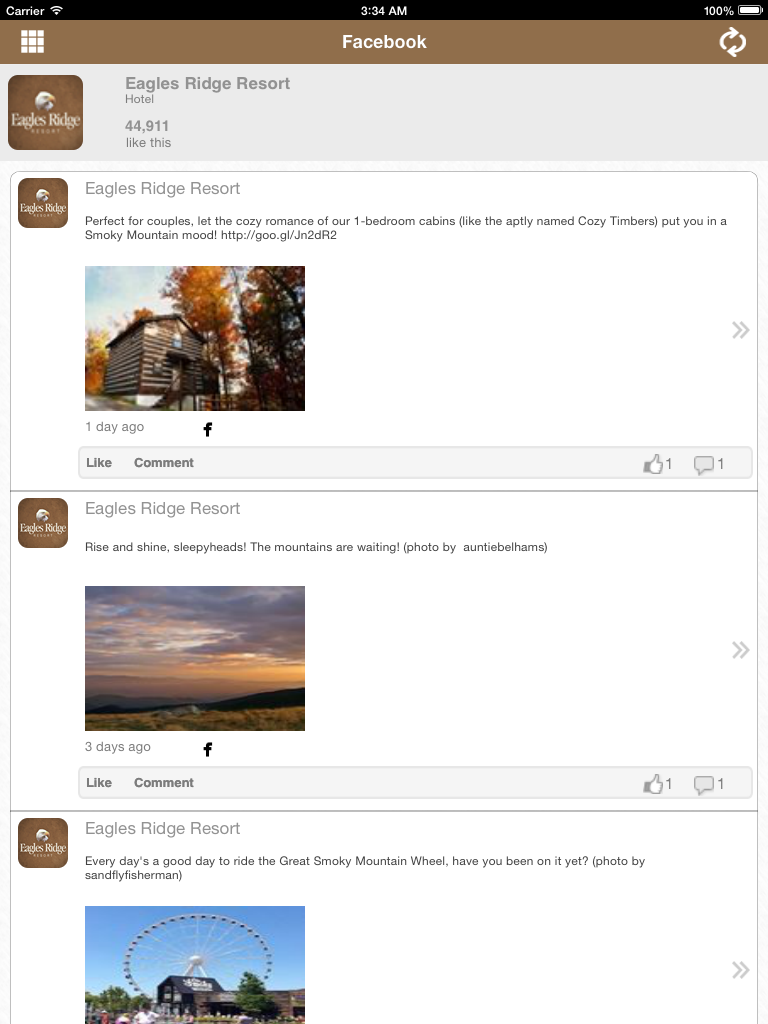This screenshot has height=1024, width=768.
Task: Tap the refresh feed icon
Action: pos(732,42)
